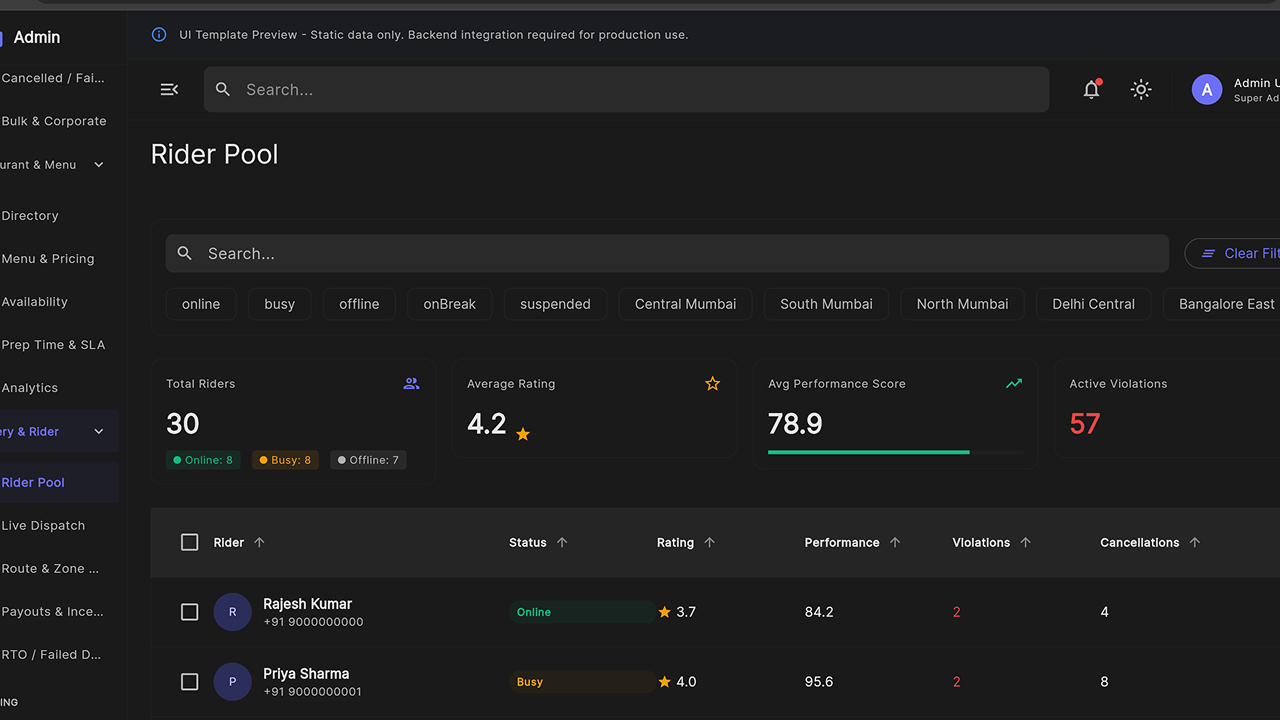Collapse Delivery & Rider sidebar chevron
The image size is (1280, 720).
pos(99,432)
